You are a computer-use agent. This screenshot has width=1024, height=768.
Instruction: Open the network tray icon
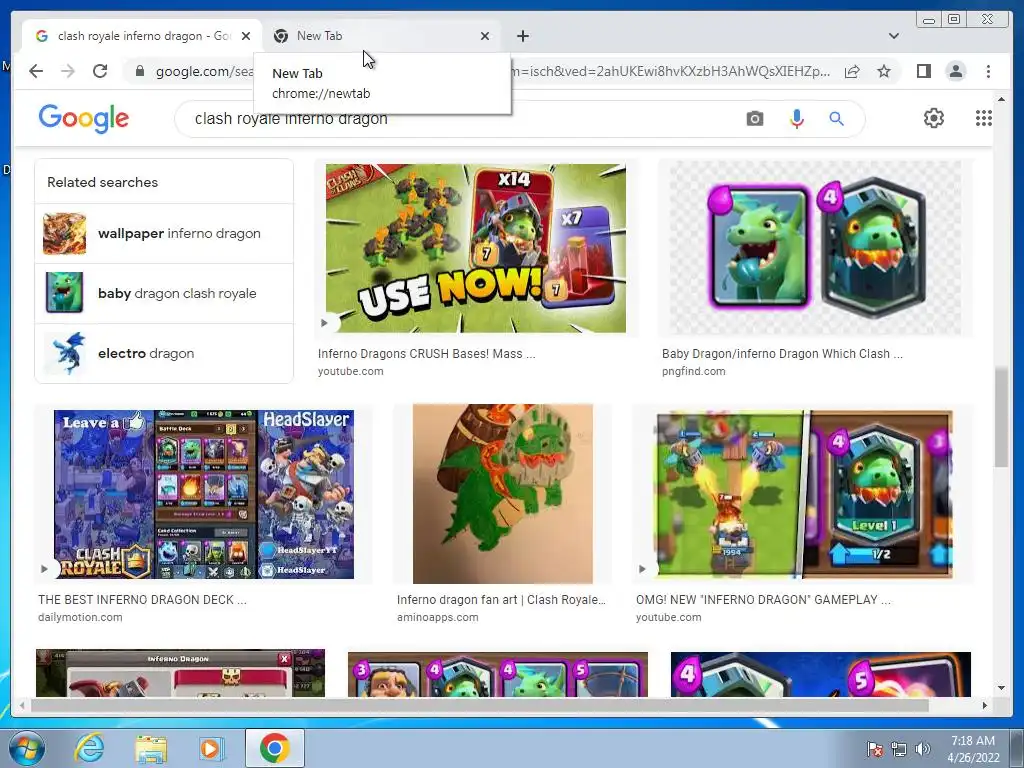coord(899,749)
